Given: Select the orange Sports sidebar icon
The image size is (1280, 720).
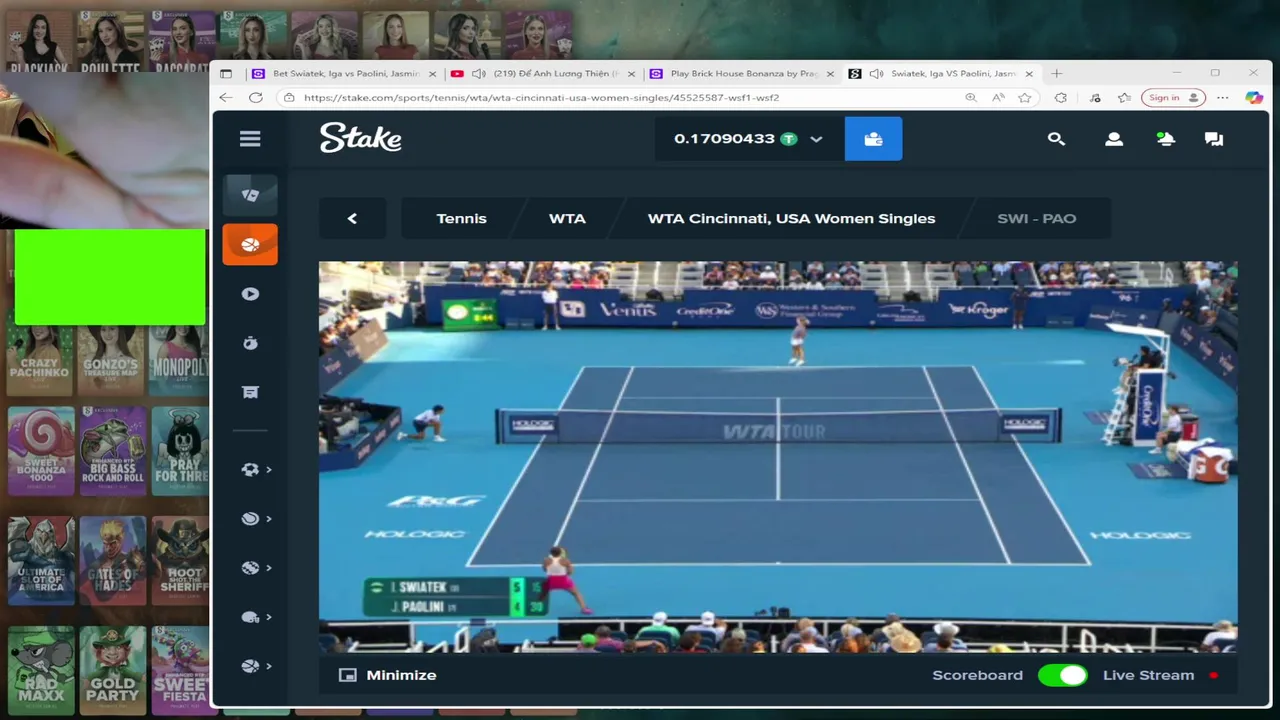Looking at the screenshot, I should (x=250, y=244).
